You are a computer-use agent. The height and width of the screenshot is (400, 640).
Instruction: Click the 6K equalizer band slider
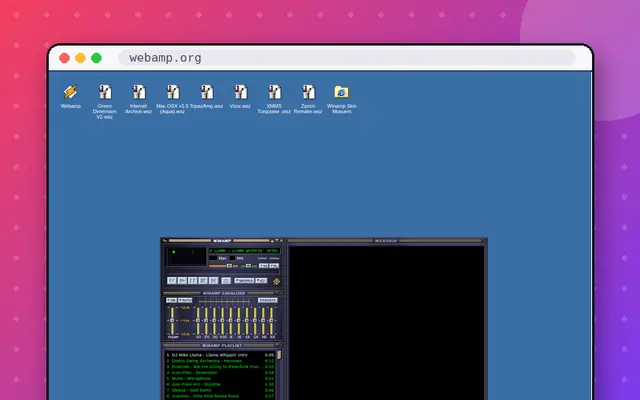[247, 321]
